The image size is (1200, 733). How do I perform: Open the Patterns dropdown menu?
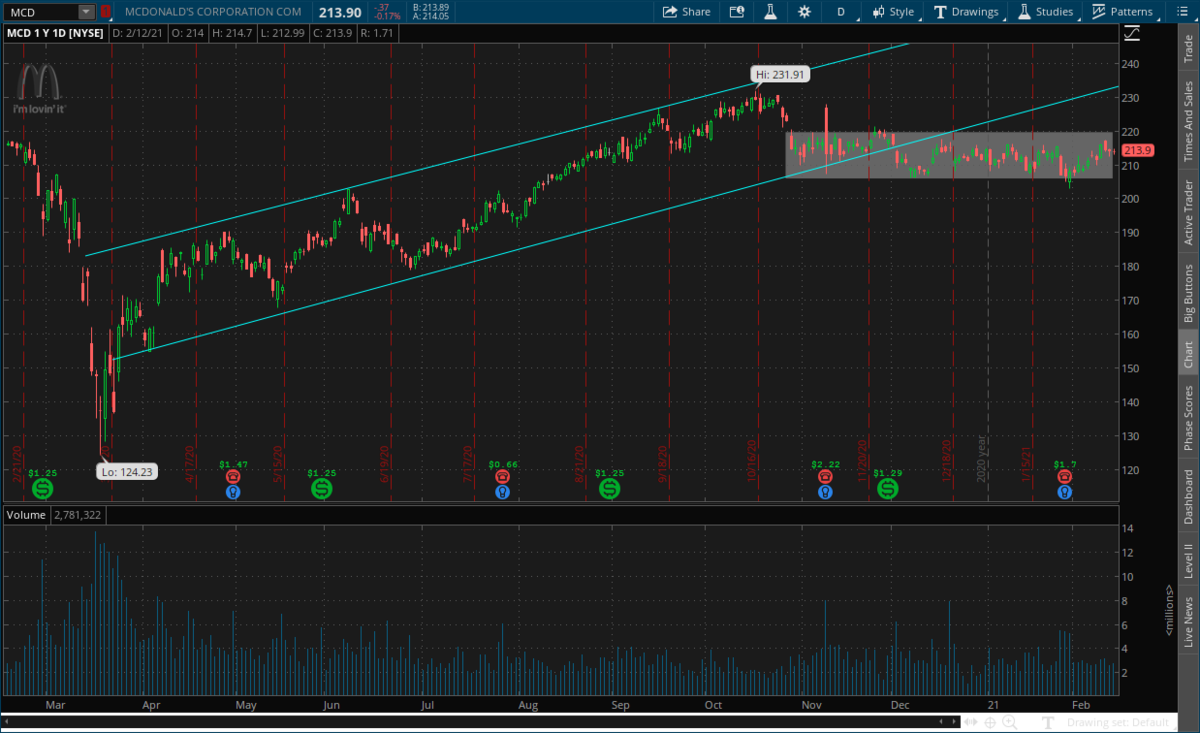[1123, 12]
